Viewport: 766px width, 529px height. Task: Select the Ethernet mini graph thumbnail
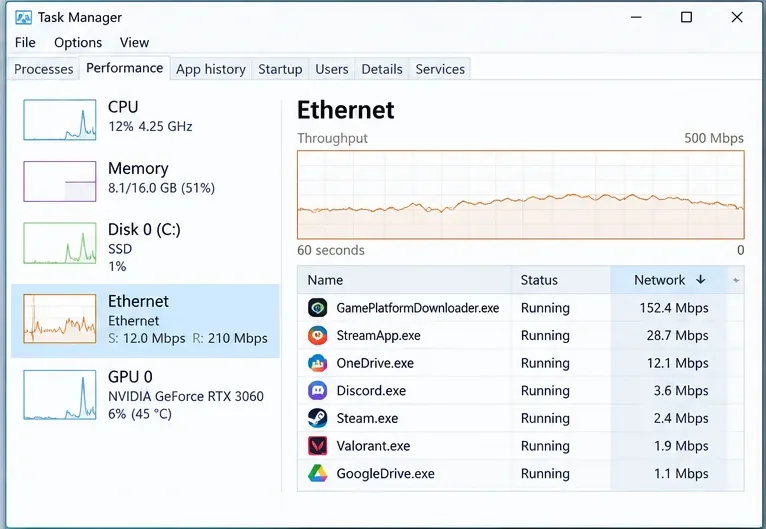(60, 318)
